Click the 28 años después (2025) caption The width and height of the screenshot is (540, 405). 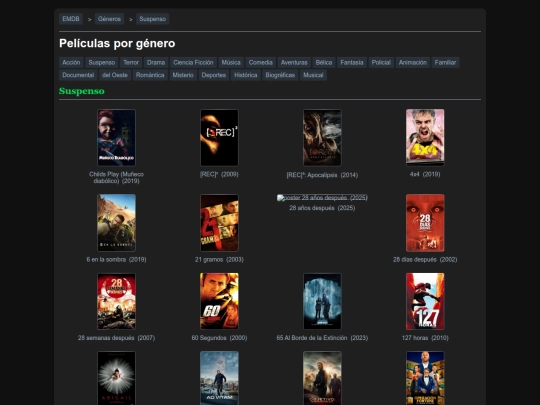pos(322,208)
